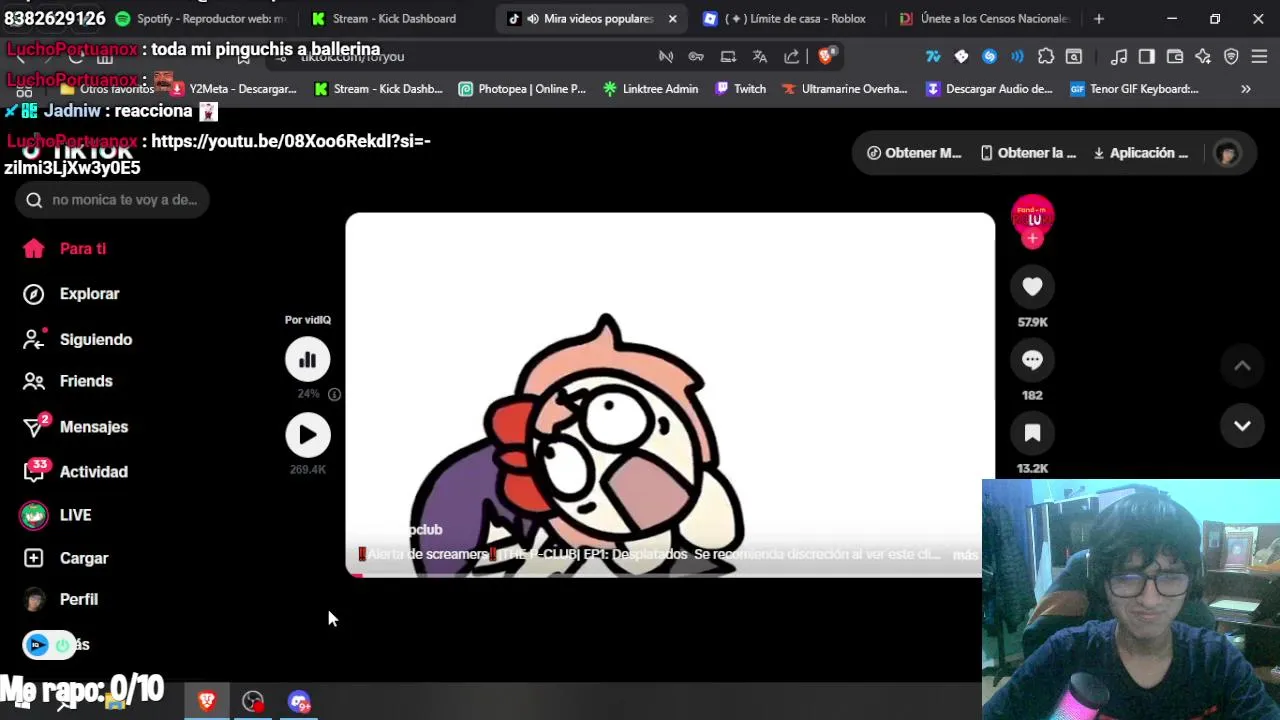Open the Photopea bookmark
Viewport: 1280px width, 720px height.
(x=522, y=89)
